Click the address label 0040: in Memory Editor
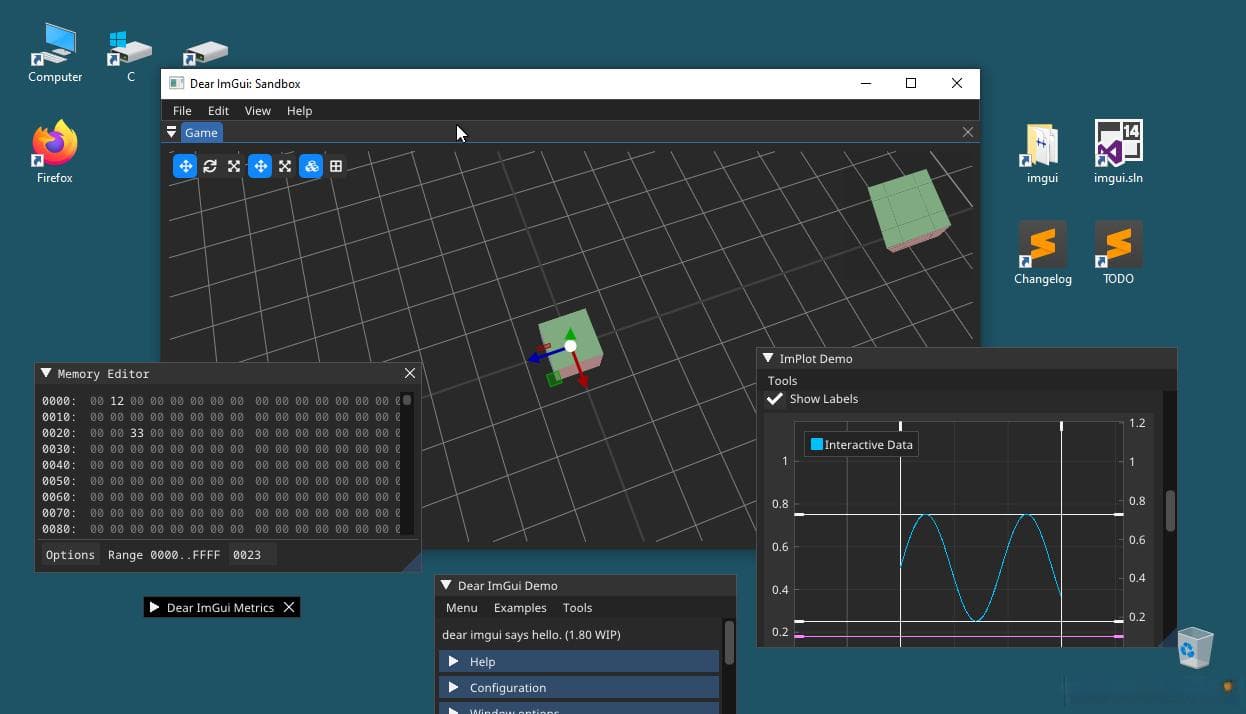Viewport: 1246px width, 714px height. pyautogui.click(x=59, y=464)
